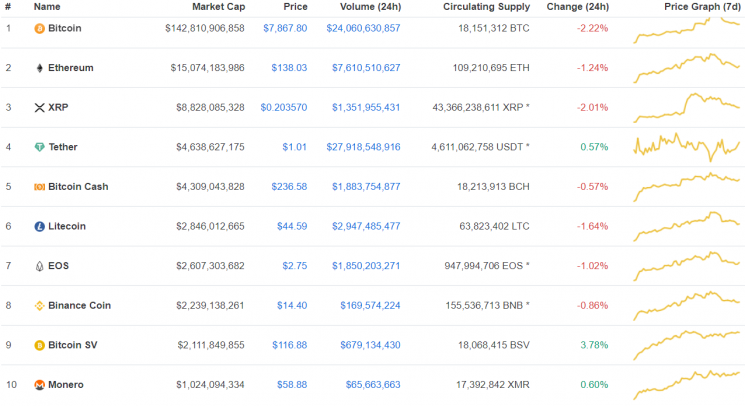This screenshot has width=745, height=406.
Task: Click the Ethereum diamond icon
Action: tap(39, 68)
